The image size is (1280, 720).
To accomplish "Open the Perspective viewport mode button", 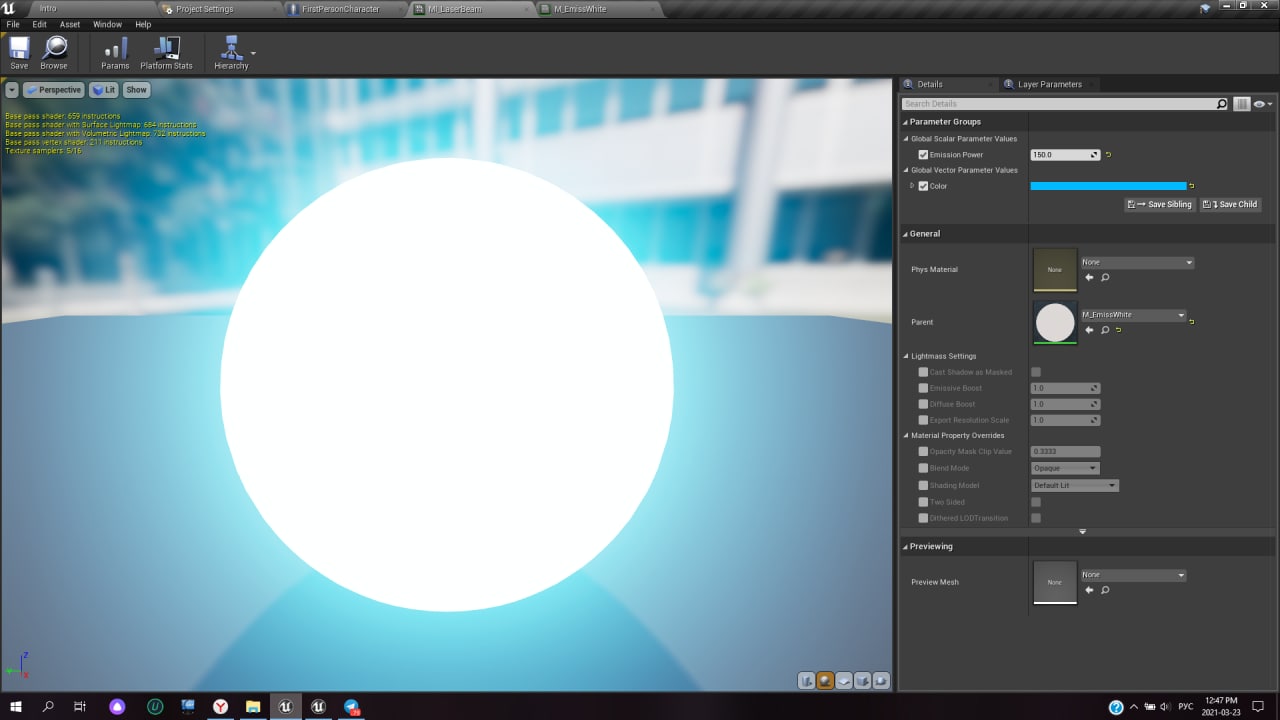I will 54,90.
